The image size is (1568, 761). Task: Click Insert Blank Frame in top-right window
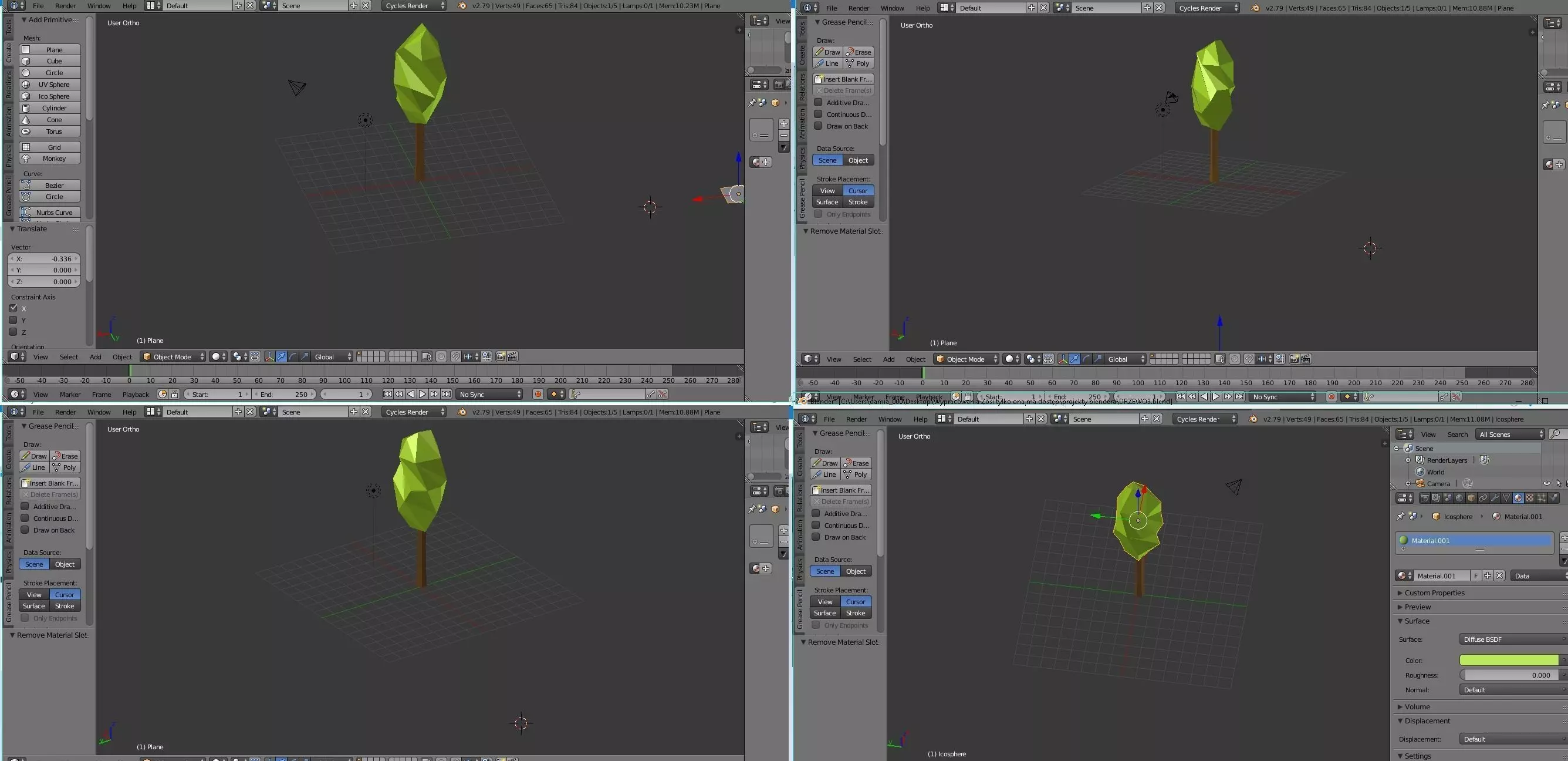(843, 79)
